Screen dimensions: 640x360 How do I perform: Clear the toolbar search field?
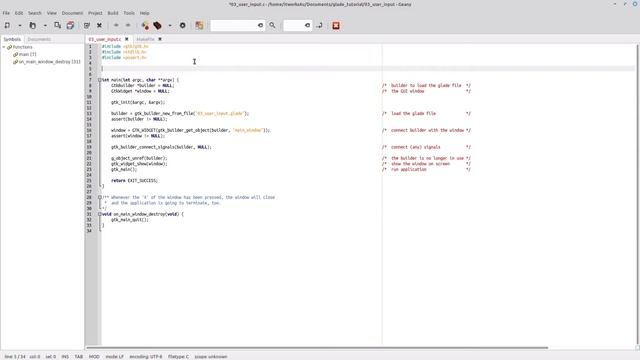260,25
